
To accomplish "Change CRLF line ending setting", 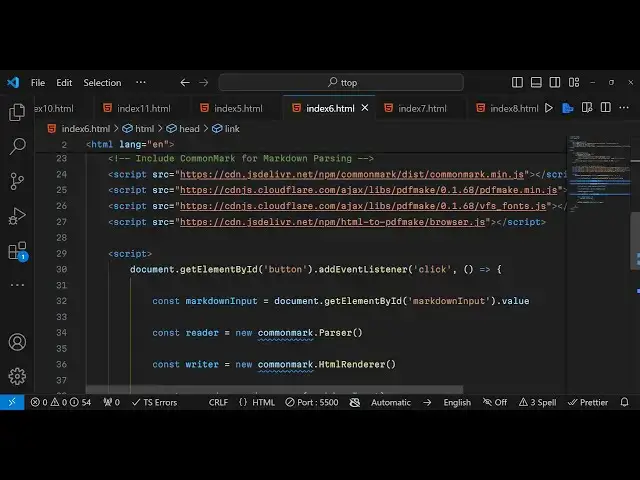I will tap(218, 402).
